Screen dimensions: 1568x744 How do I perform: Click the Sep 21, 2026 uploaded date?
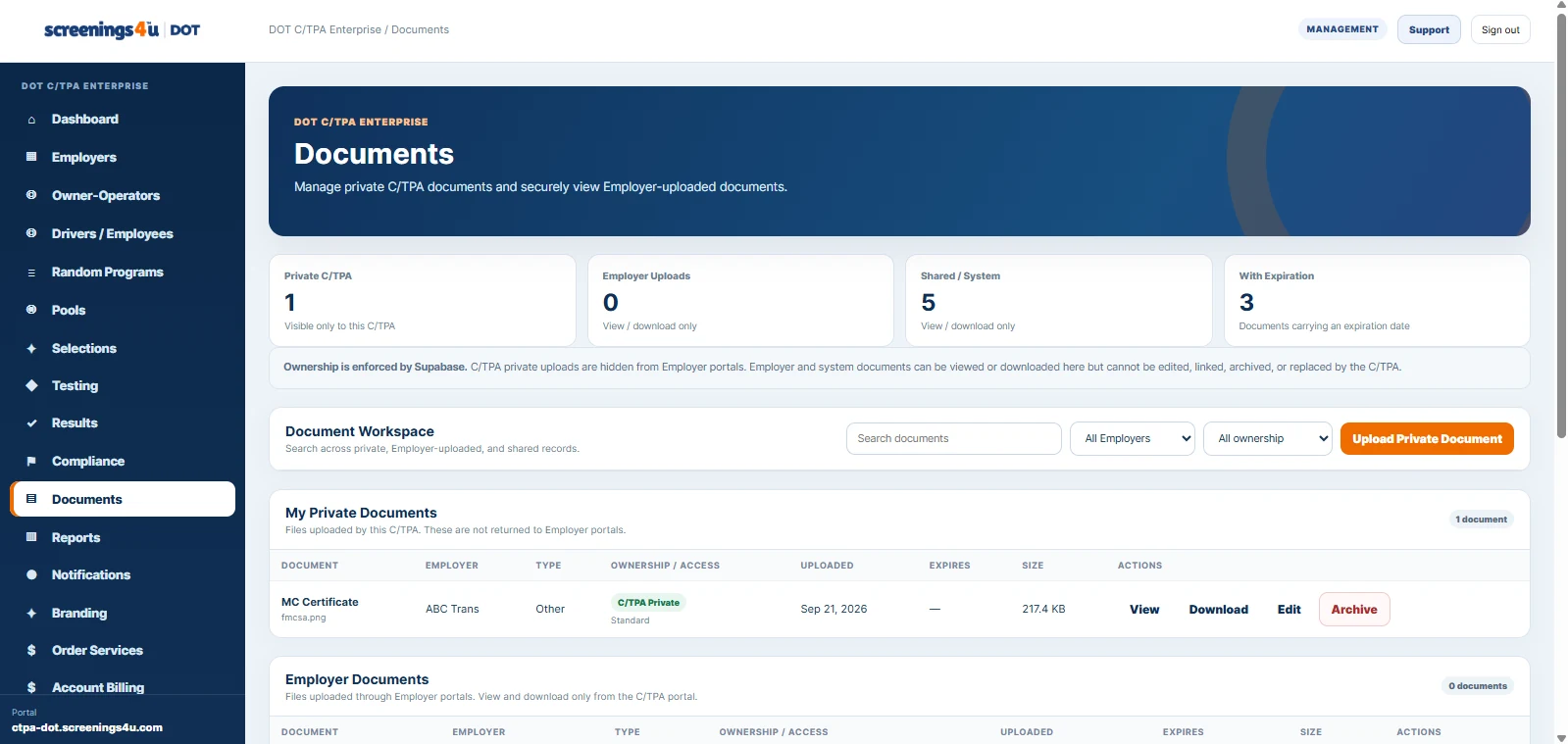[834, 609]
